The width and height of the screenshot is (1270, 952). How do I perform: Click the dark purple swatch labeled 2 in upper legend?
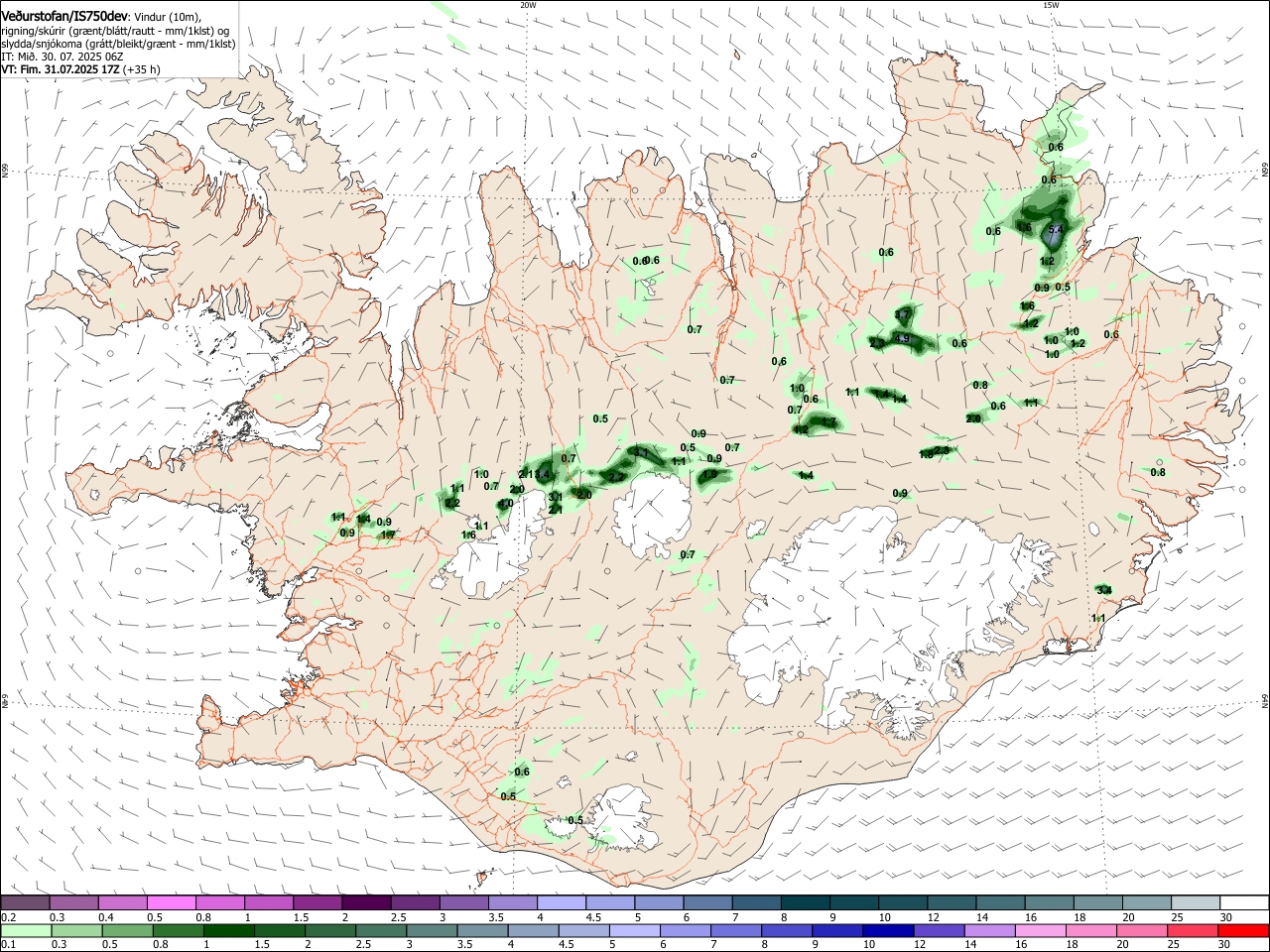[x=366, y=902]
